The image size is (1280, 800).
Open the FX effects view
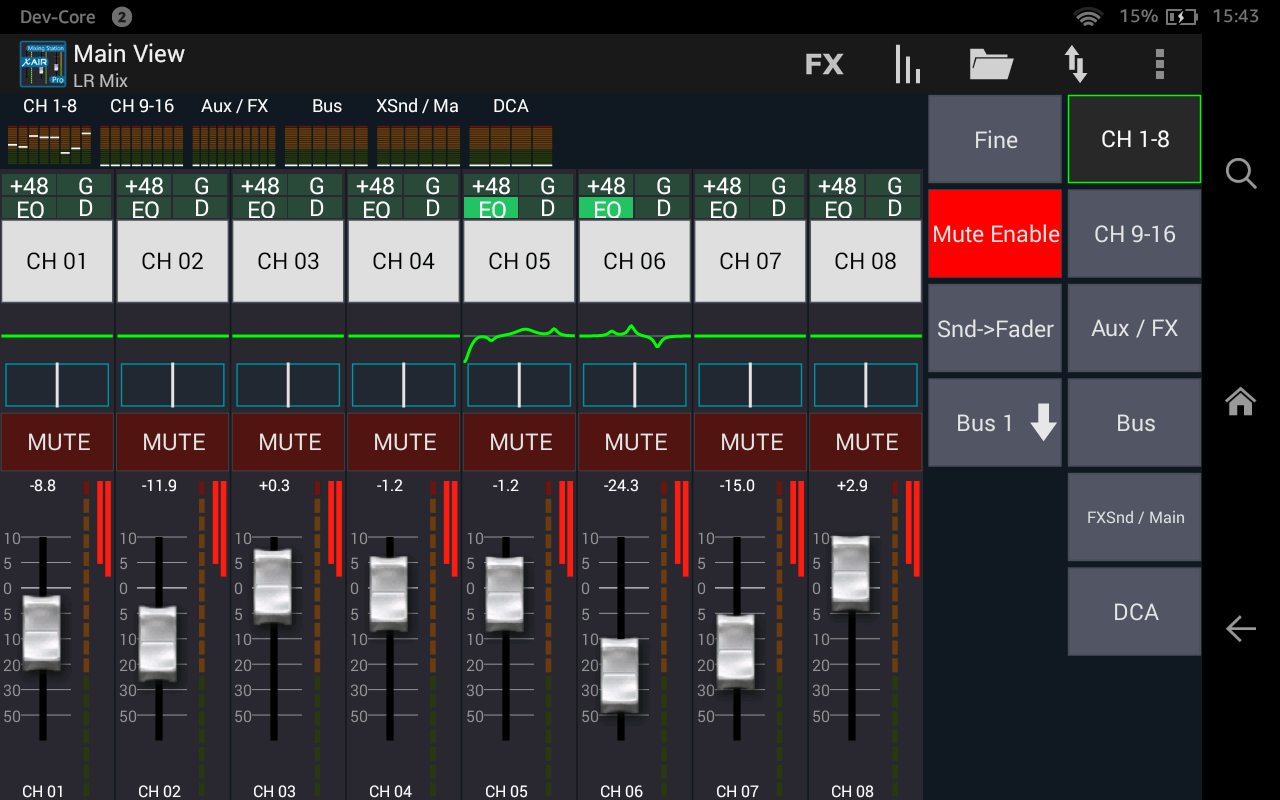[824, 65]
